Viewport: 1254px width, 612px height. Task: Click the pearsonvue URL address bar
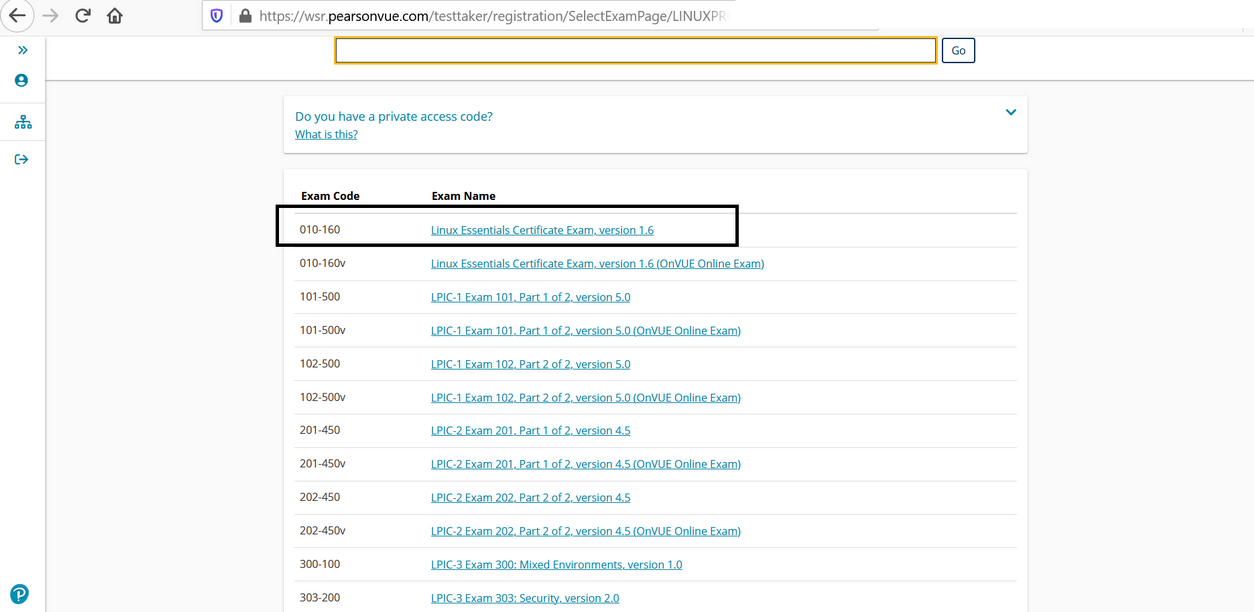[x=493, y=16]
